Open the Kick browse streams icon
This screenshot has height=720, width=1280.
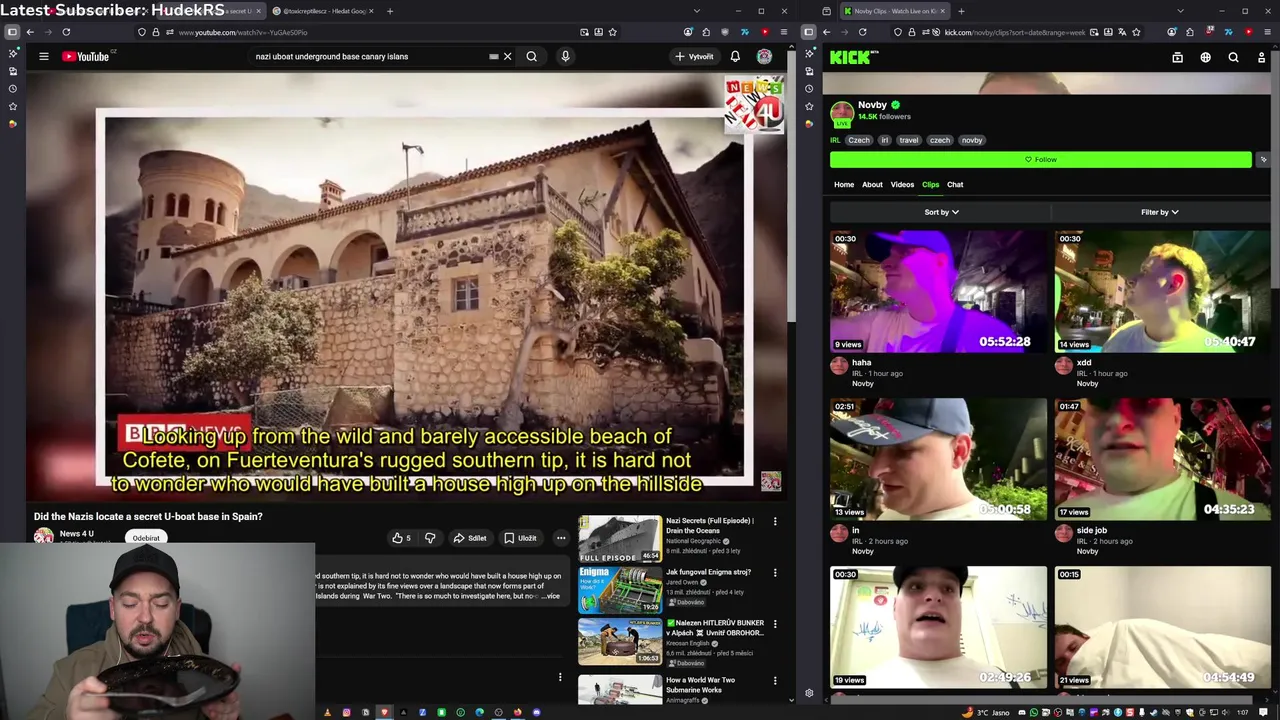[1177, 58]
